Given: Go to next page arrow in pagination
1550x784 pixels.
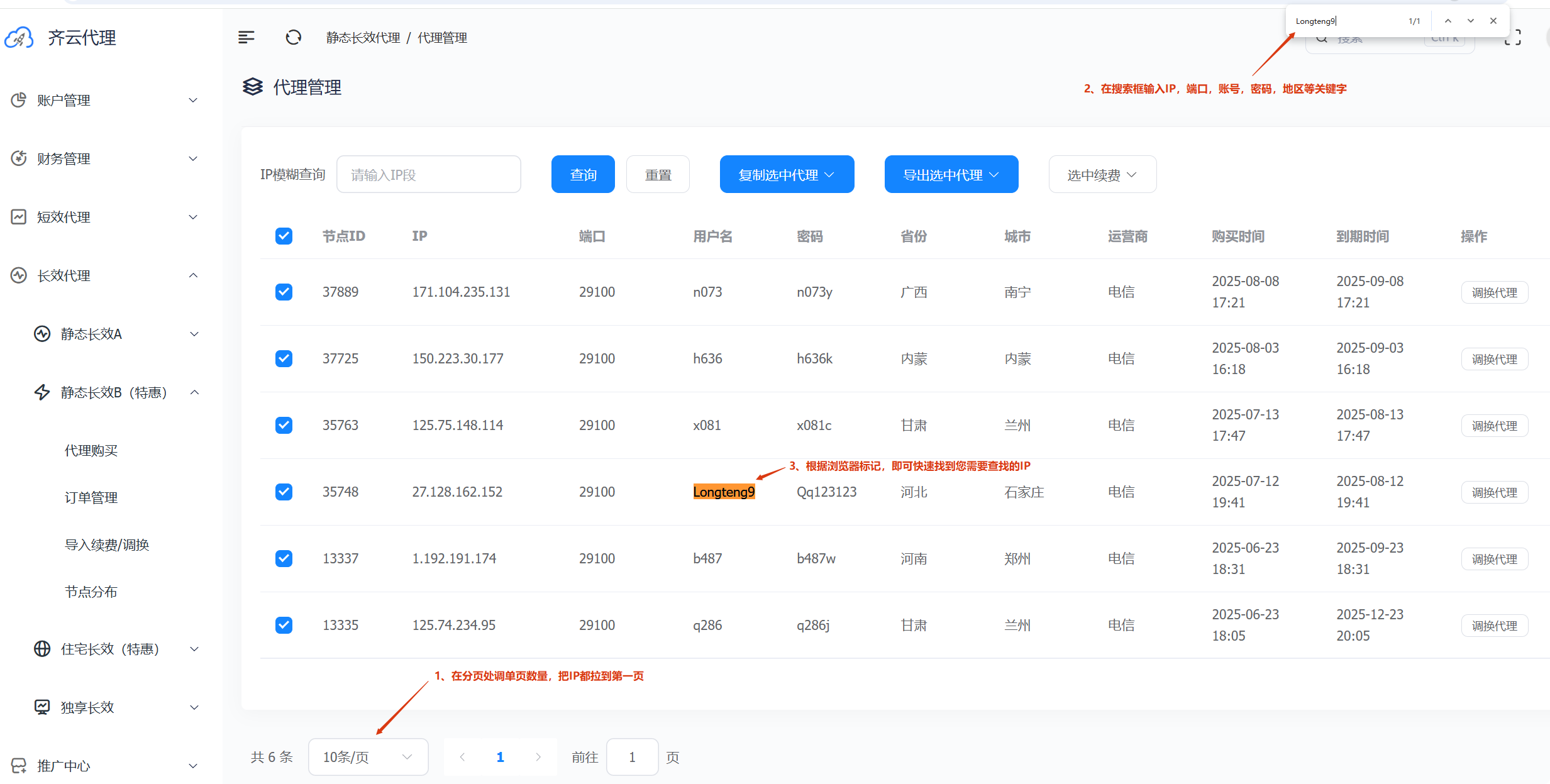Looking at the screenshot, I should pos(538,757).
